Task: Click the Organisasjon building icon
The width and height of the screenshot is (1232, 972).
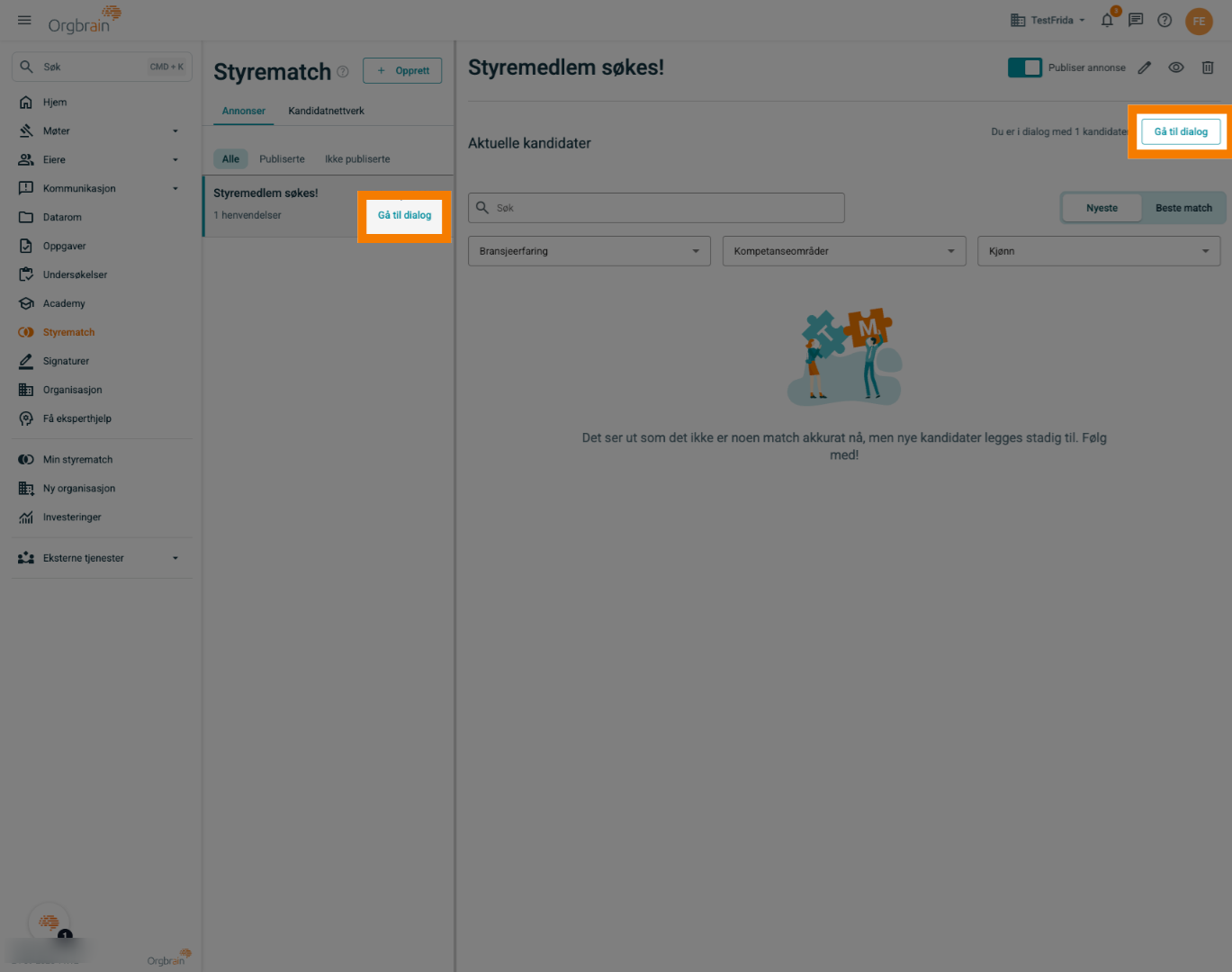Action: point(26,391)
